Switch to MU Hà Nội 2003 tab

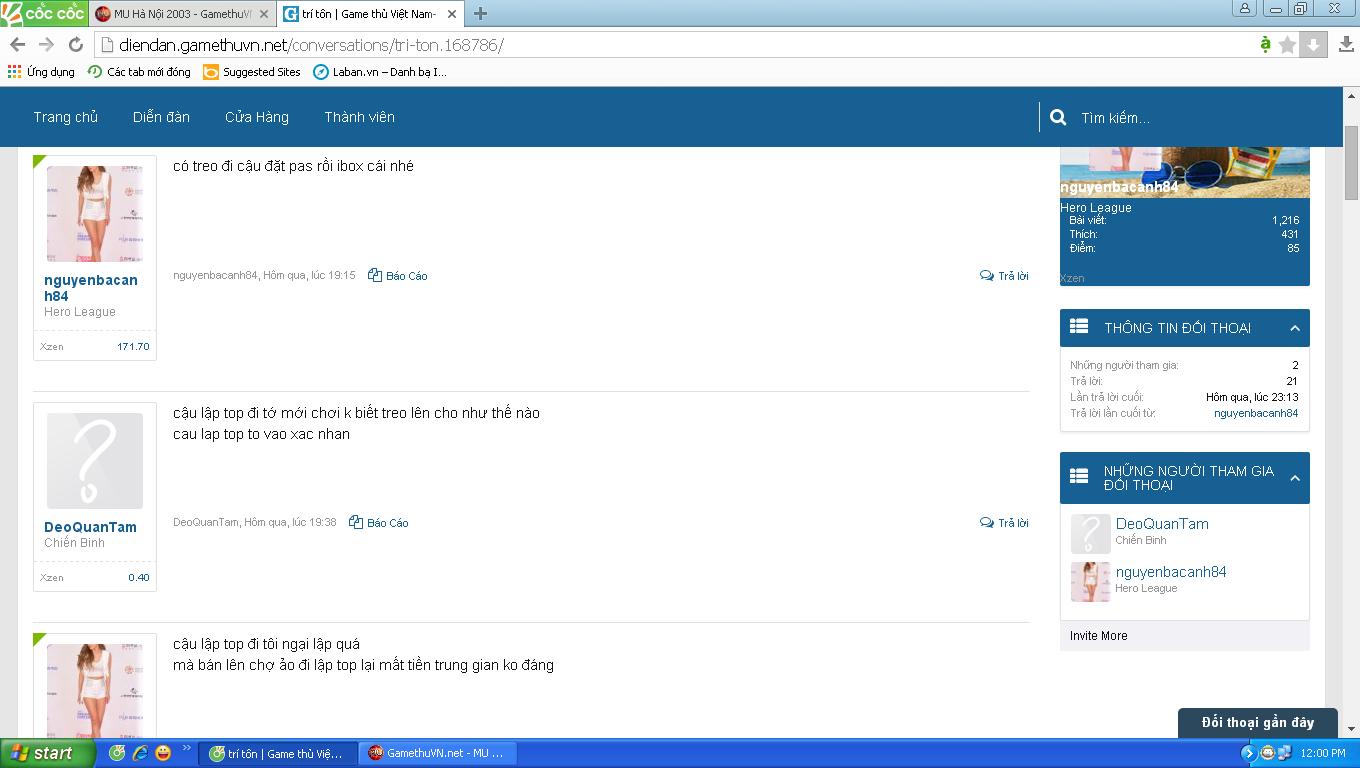[180, 14]
